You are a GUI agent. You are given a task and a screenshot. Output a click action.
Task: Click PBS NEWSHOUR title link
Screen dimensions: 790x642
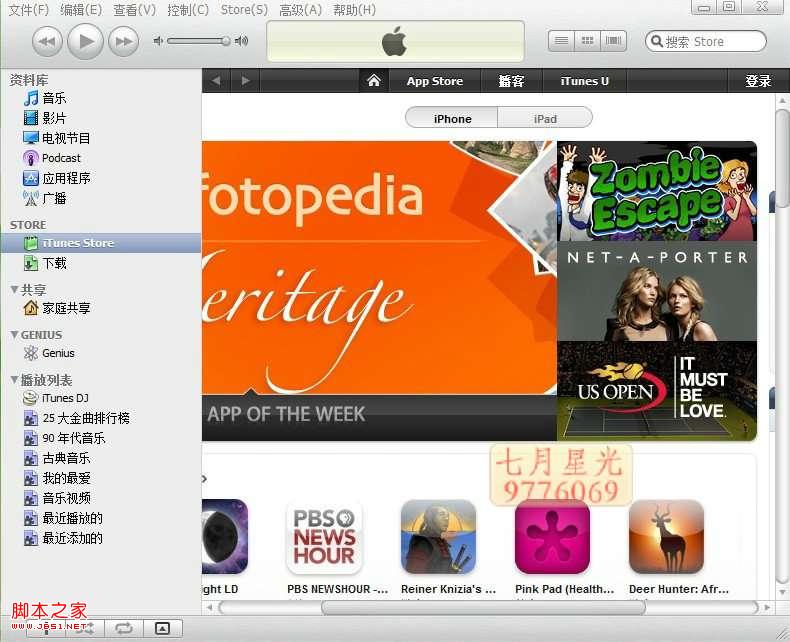pos(337,589)
